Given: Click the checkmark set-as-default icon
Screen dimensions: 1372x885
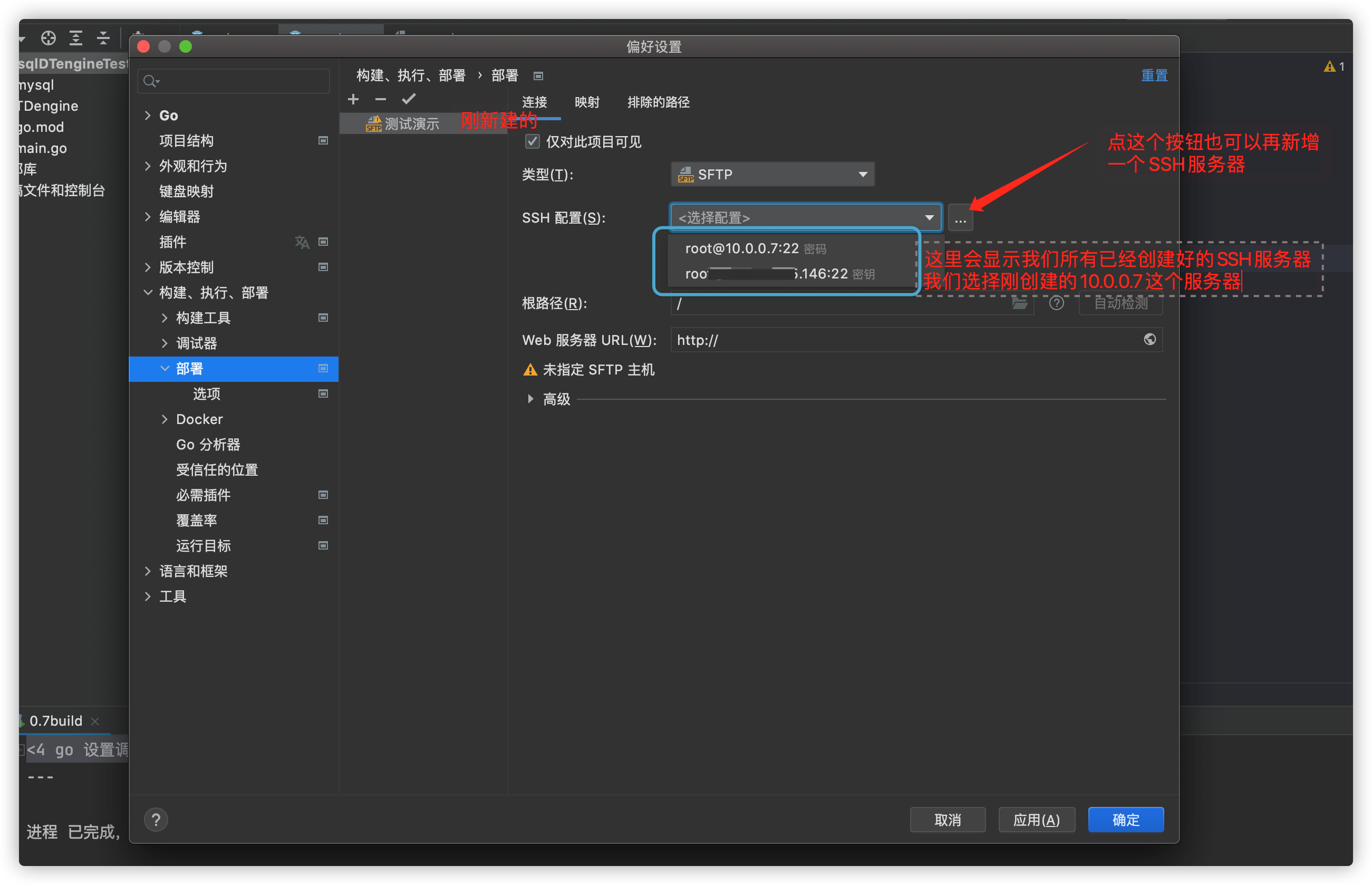Looking at the screenshot, I should point(409,100).
